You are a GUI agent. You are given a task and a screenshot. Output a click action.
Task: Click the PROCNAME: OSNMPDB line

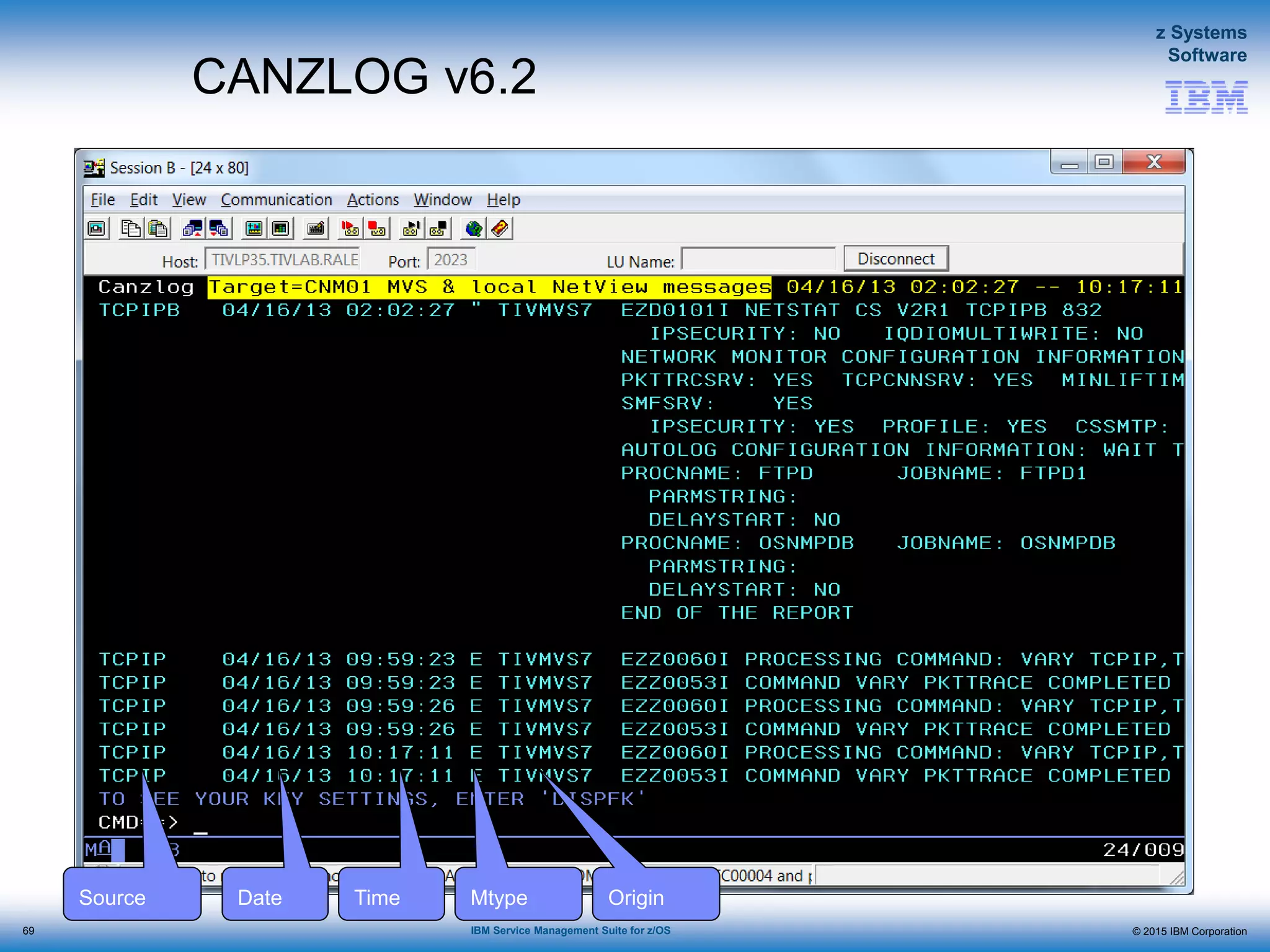click(x=868, y=543)
